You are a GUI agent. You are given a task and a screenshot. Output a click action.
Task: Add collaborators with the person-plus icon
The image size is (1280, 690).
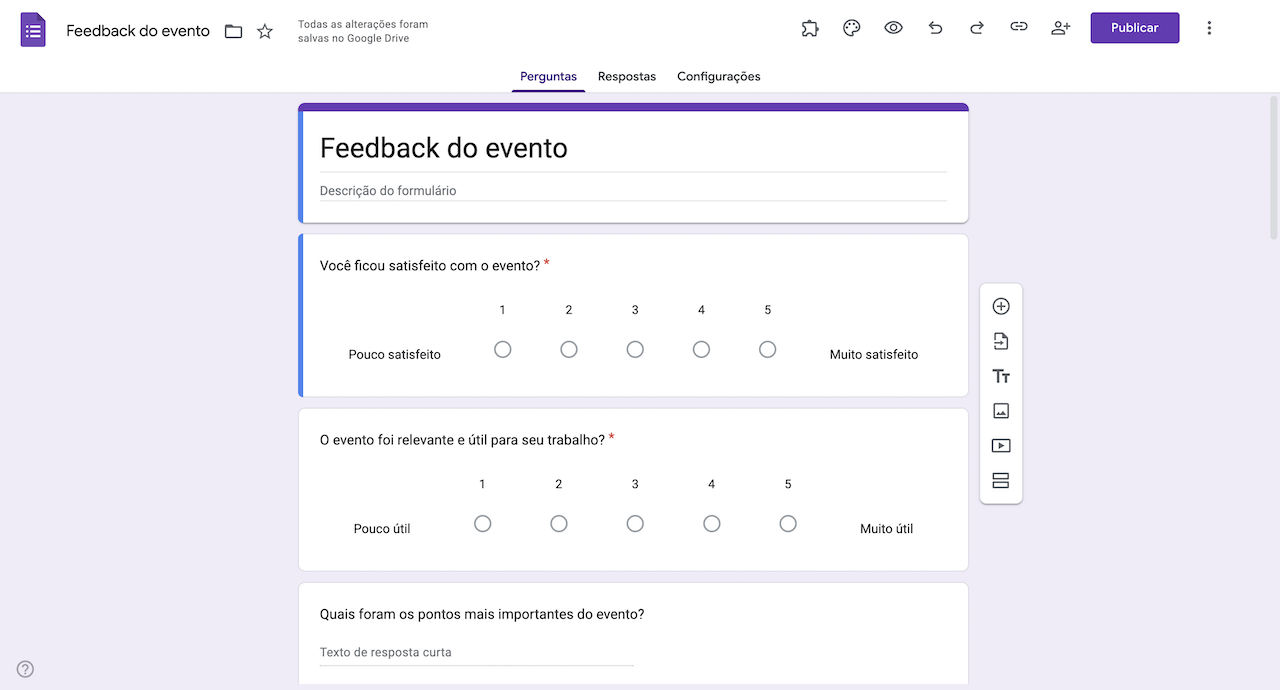1061,28
